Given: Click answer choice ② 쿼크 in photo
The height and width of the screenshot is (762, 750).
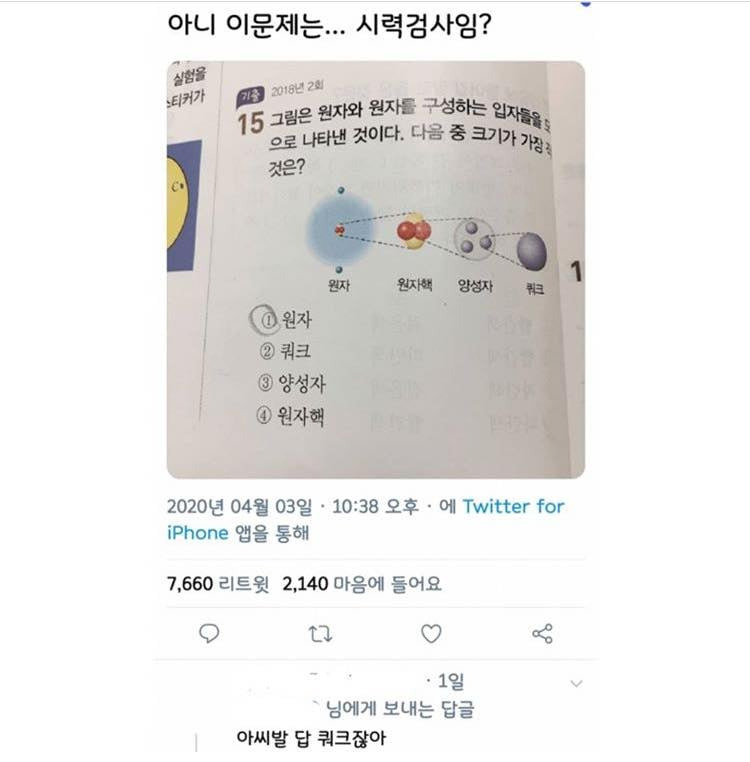Looking at the screenshot, I should click(x=285, y=351).
